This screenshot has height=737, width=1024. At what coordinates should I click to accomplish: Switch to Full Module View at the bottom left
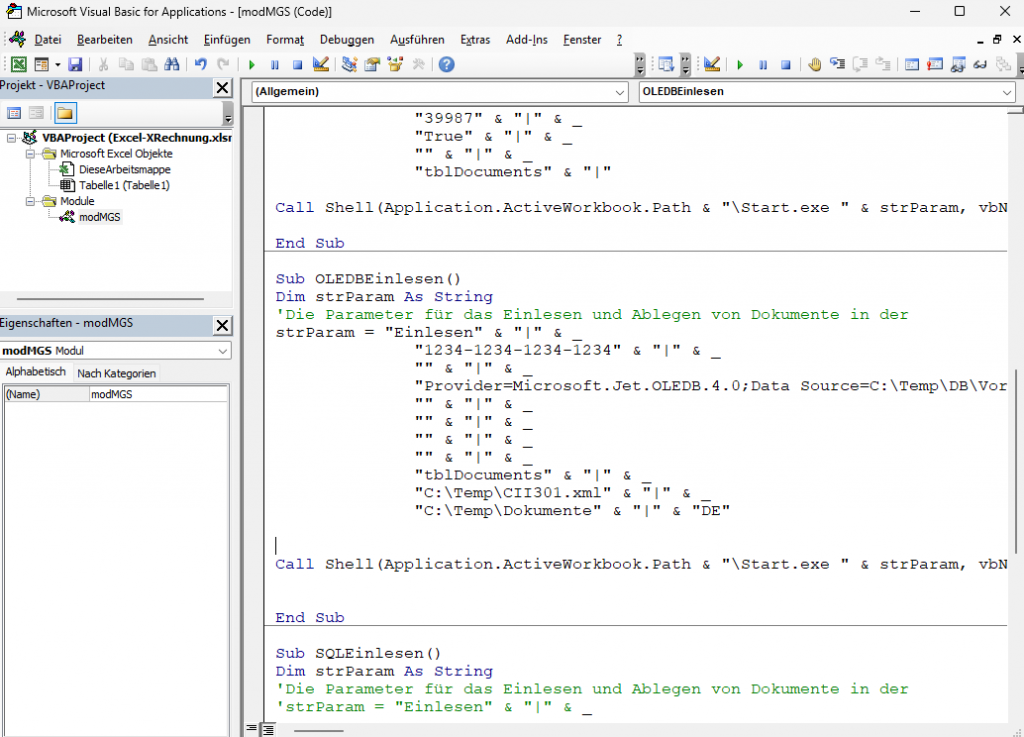pyautogui.click(x=268, y=729)
